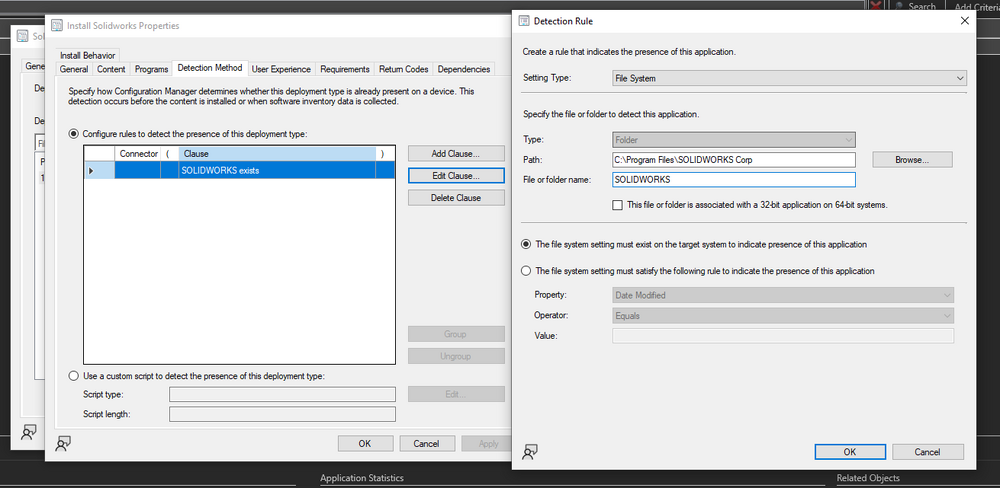The height and width of the screenshot is (488, 1000).
Task: Click feedback icon in rearmost properties window
Action: click(x=29, y=432)
